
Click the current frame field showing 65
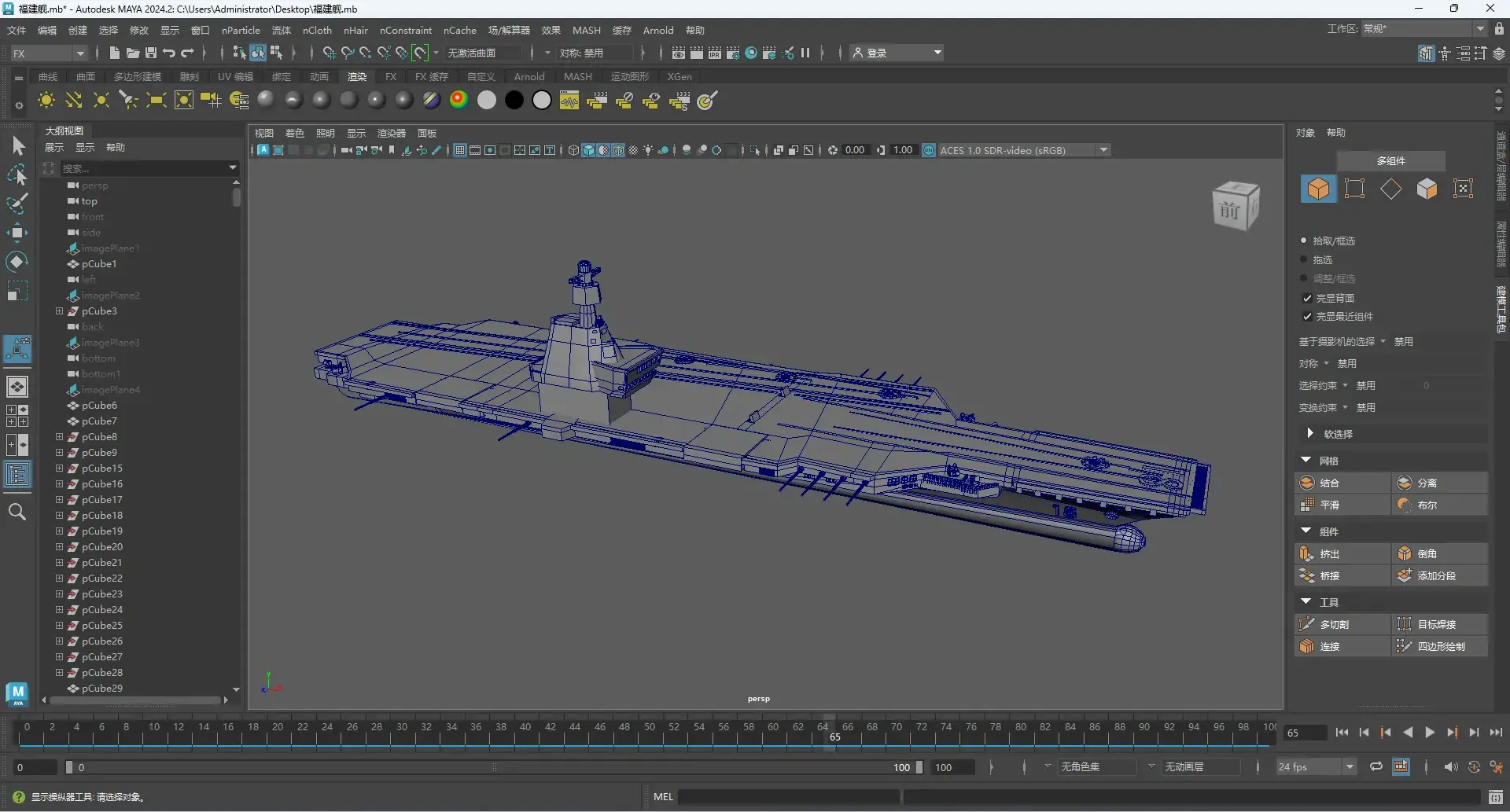1305,733
